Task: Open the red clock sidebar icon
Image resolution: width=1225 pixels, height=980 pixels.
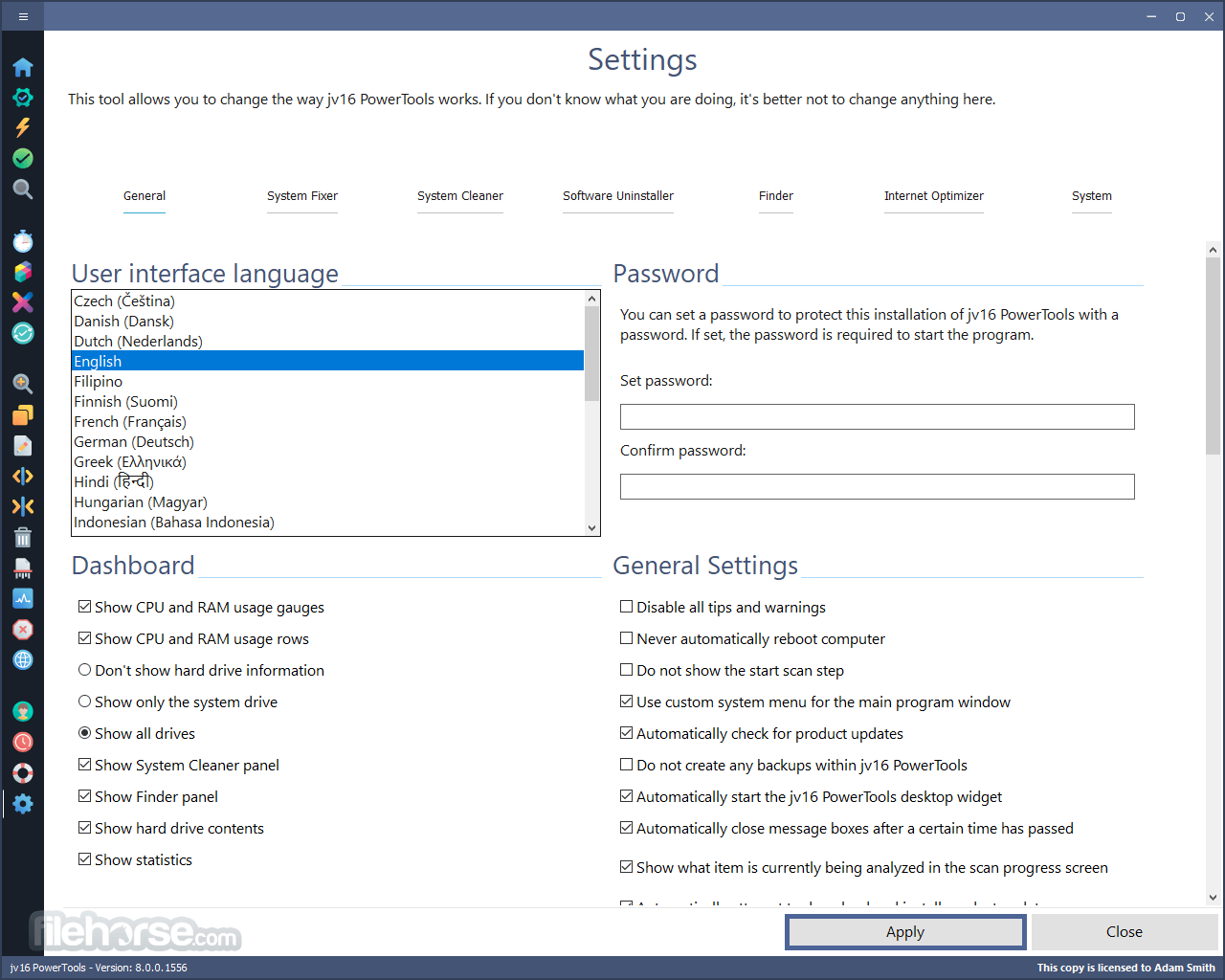Action: pyautogui.click(x=23, y=742)
